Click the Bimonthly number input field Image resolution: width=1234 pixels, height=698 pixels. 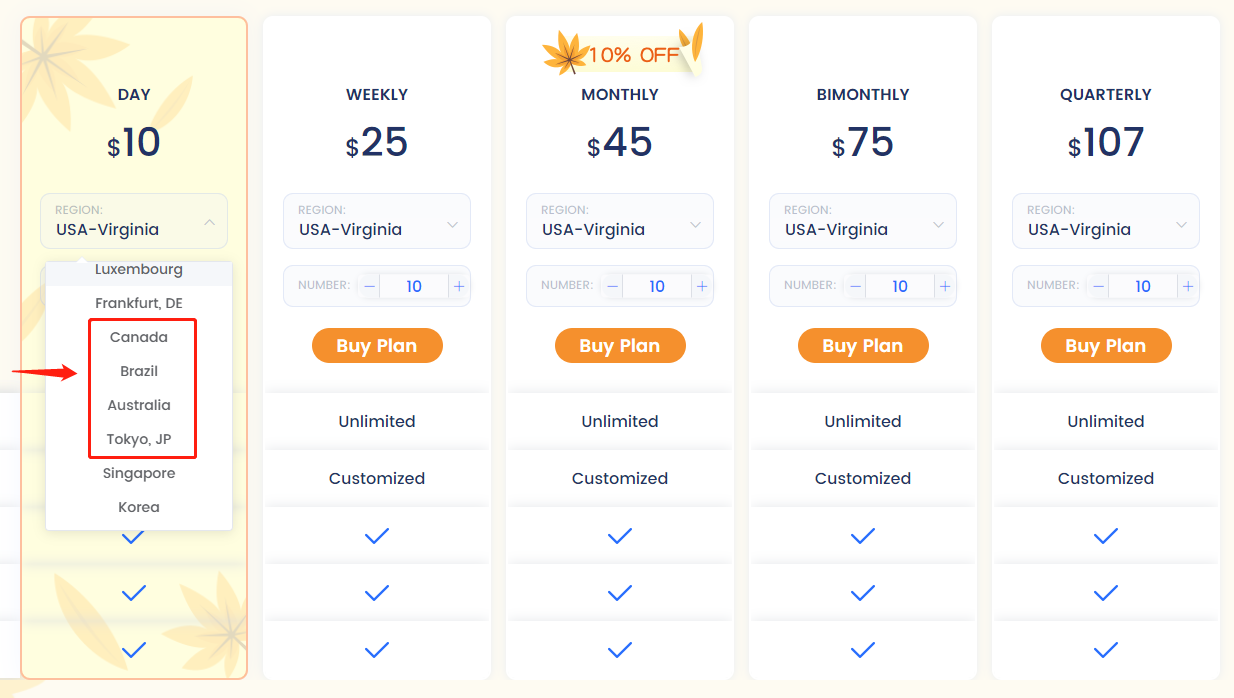900,286
